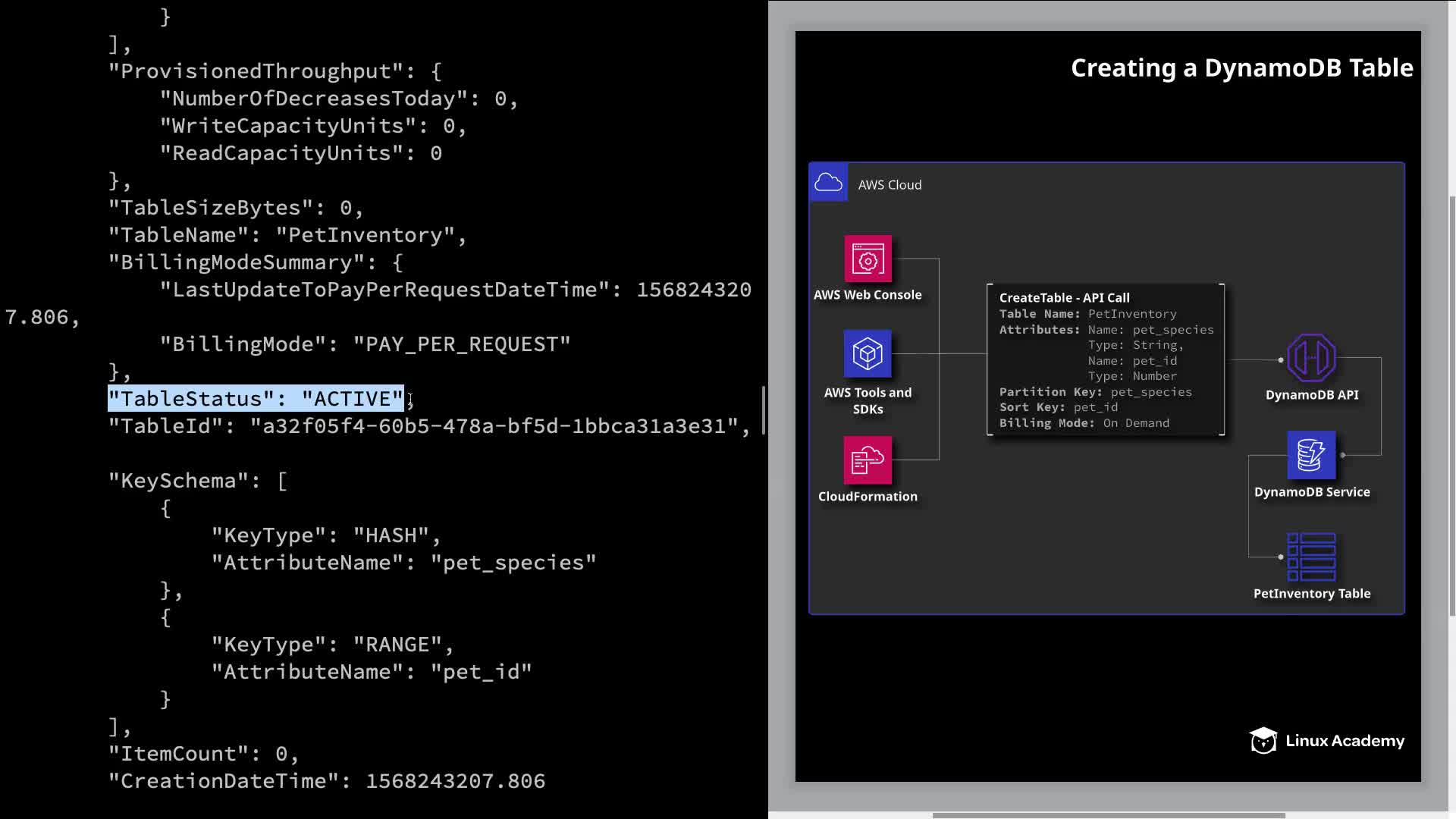Screen dimensions: 1456x819
Task: Click the PetInventory Table icon
Action: point(1311,557)
